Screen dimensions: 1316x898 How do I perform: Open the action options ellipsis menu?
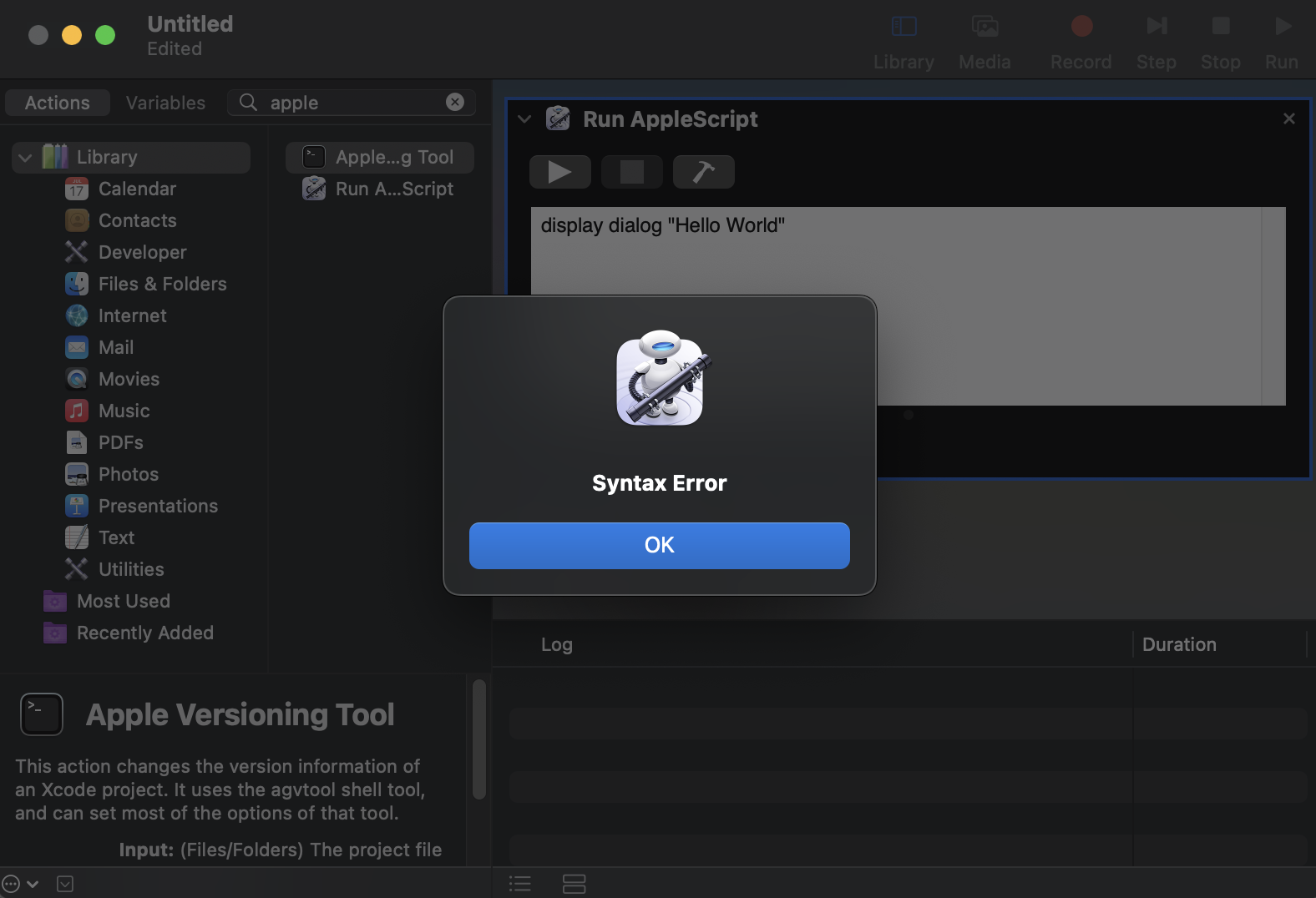tap(20, 884)
